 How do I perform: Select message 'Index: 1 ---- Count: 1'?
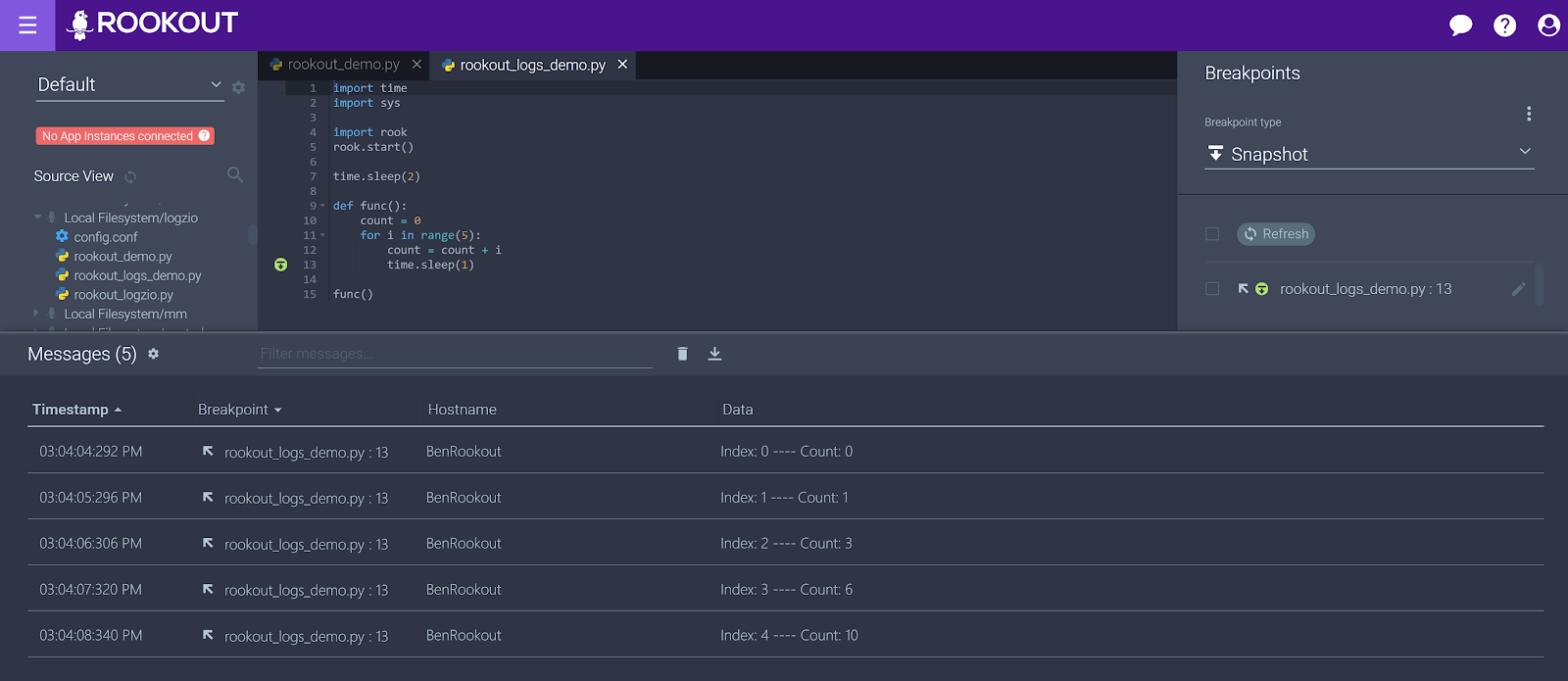(784, 498)
